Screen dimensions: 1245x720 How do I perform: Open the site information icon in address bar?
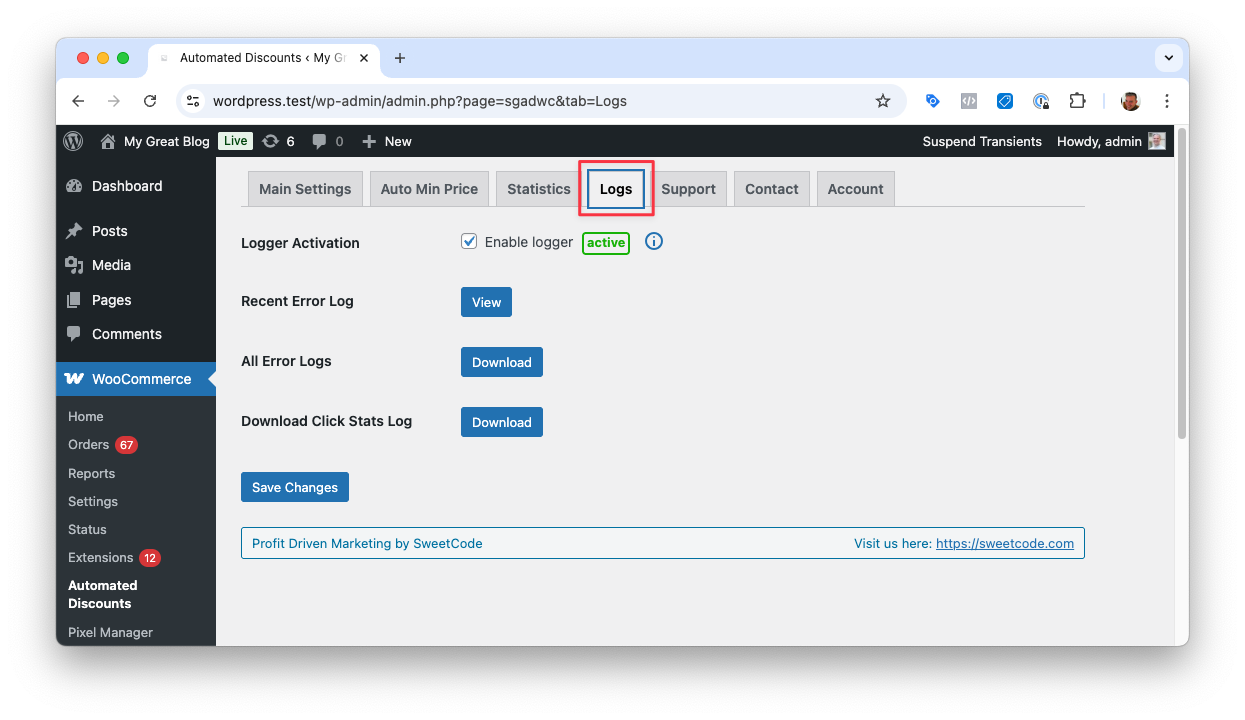(x=194, y=100)
